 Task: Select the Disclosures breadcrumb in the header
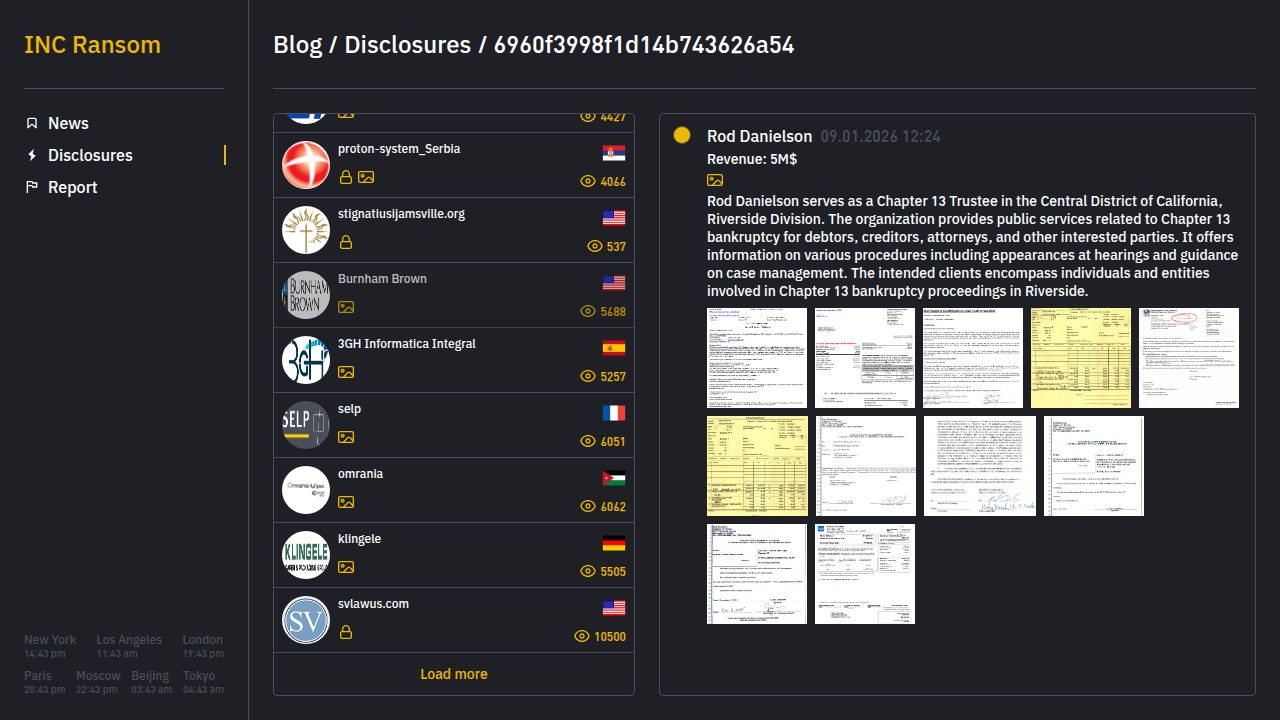407,45
